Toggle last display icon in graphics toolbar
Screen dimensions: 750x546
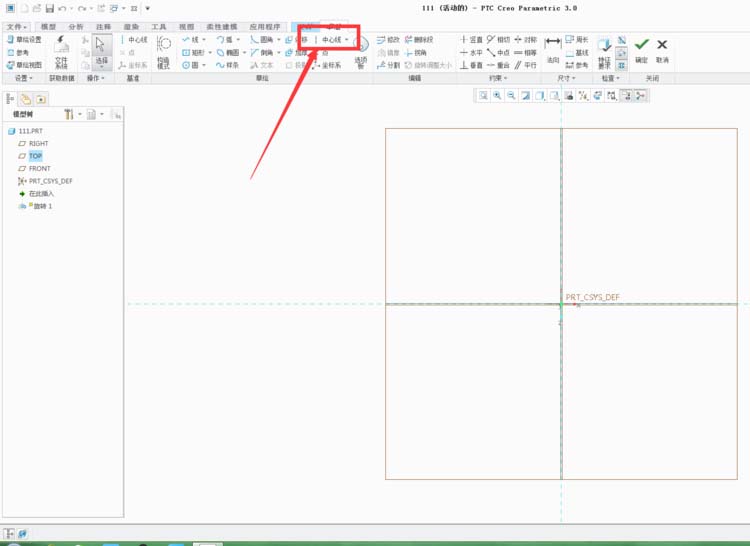pyautogui.click(x=640, y=96)
